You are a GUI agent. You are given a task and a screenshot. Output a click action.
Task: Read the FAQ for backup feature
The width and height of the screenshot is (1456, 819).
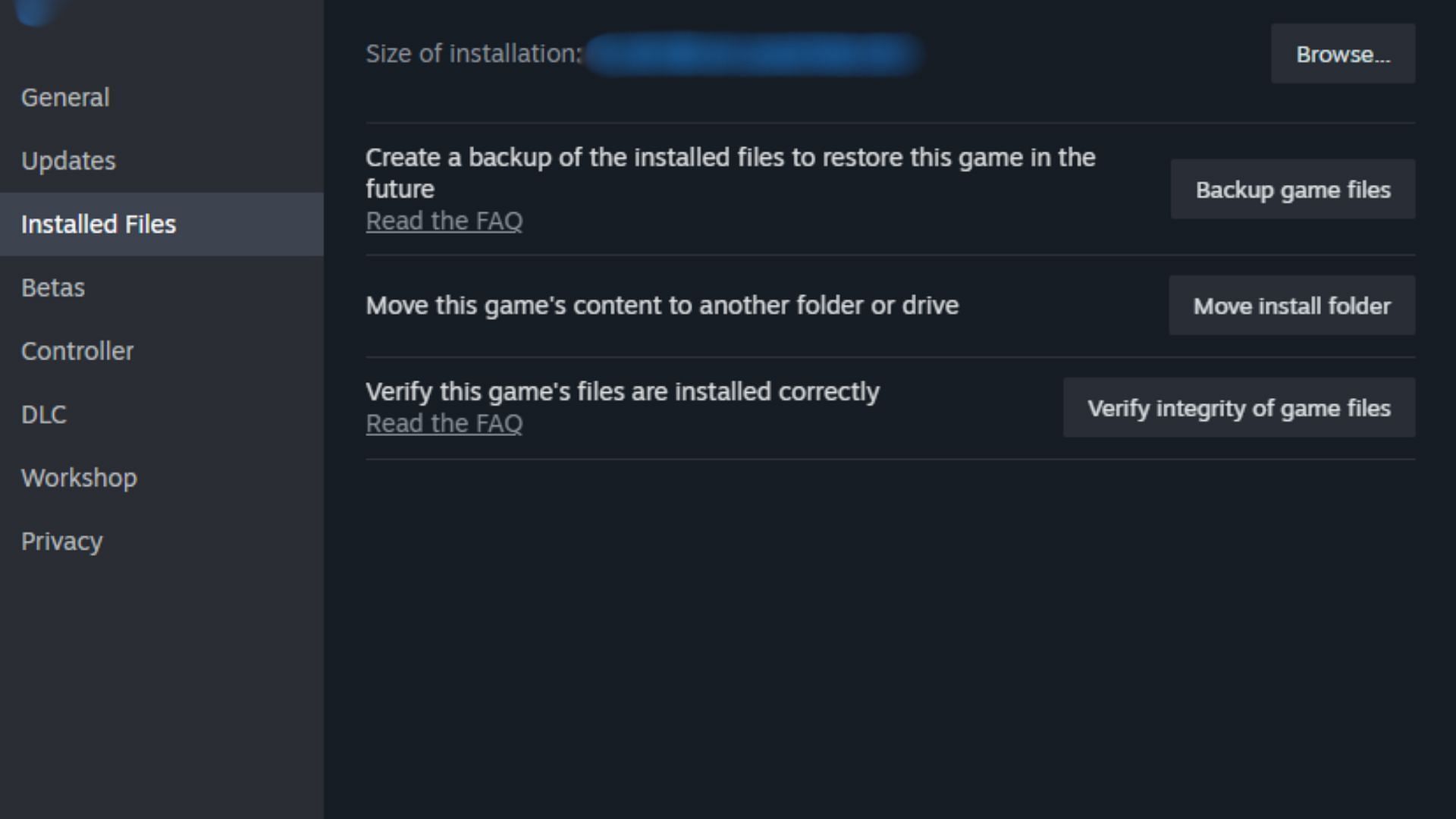(x=443, y=220)
